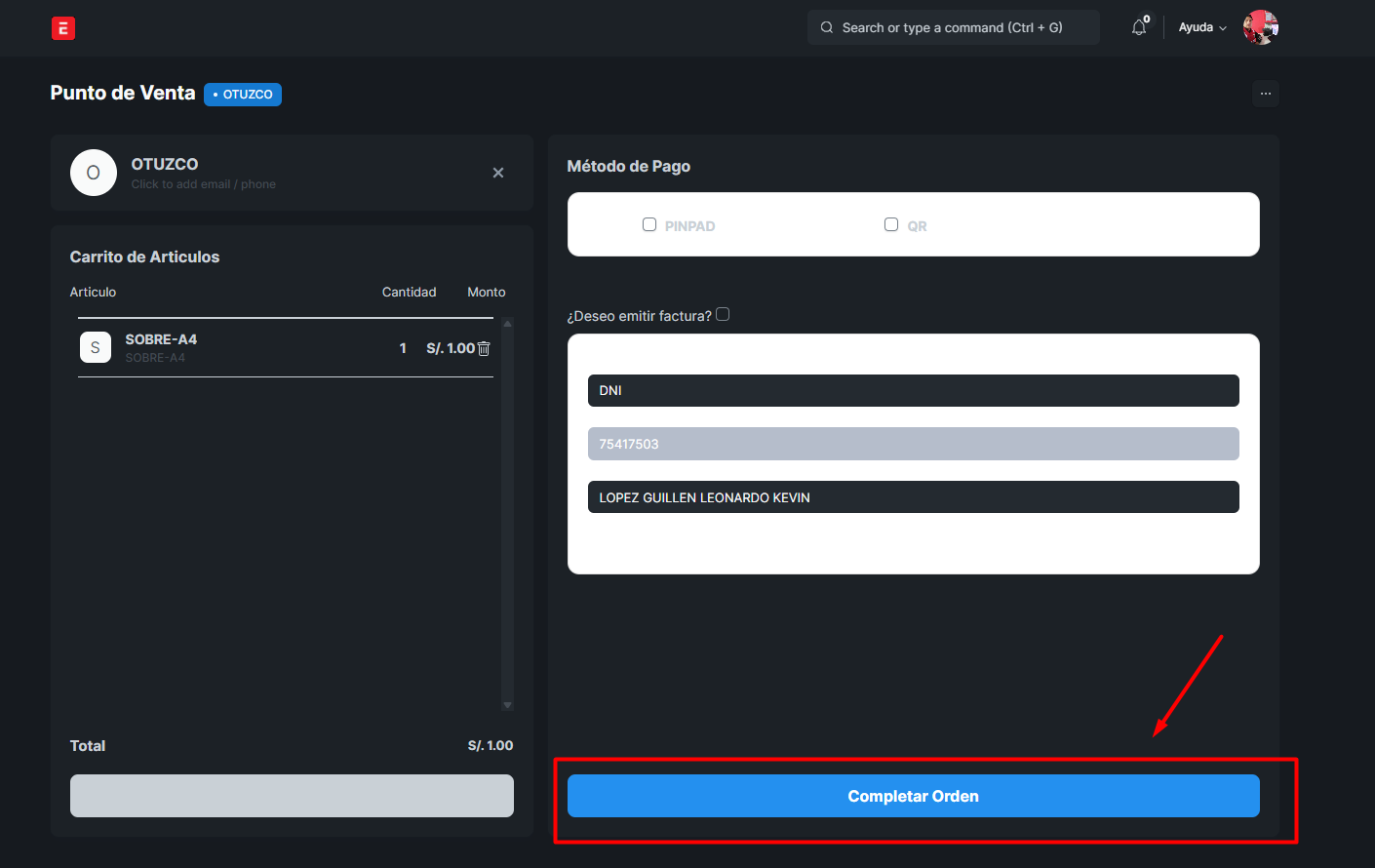Remove the OTUZCO customer with the X

pyautogui.click(x=498, y=173)
